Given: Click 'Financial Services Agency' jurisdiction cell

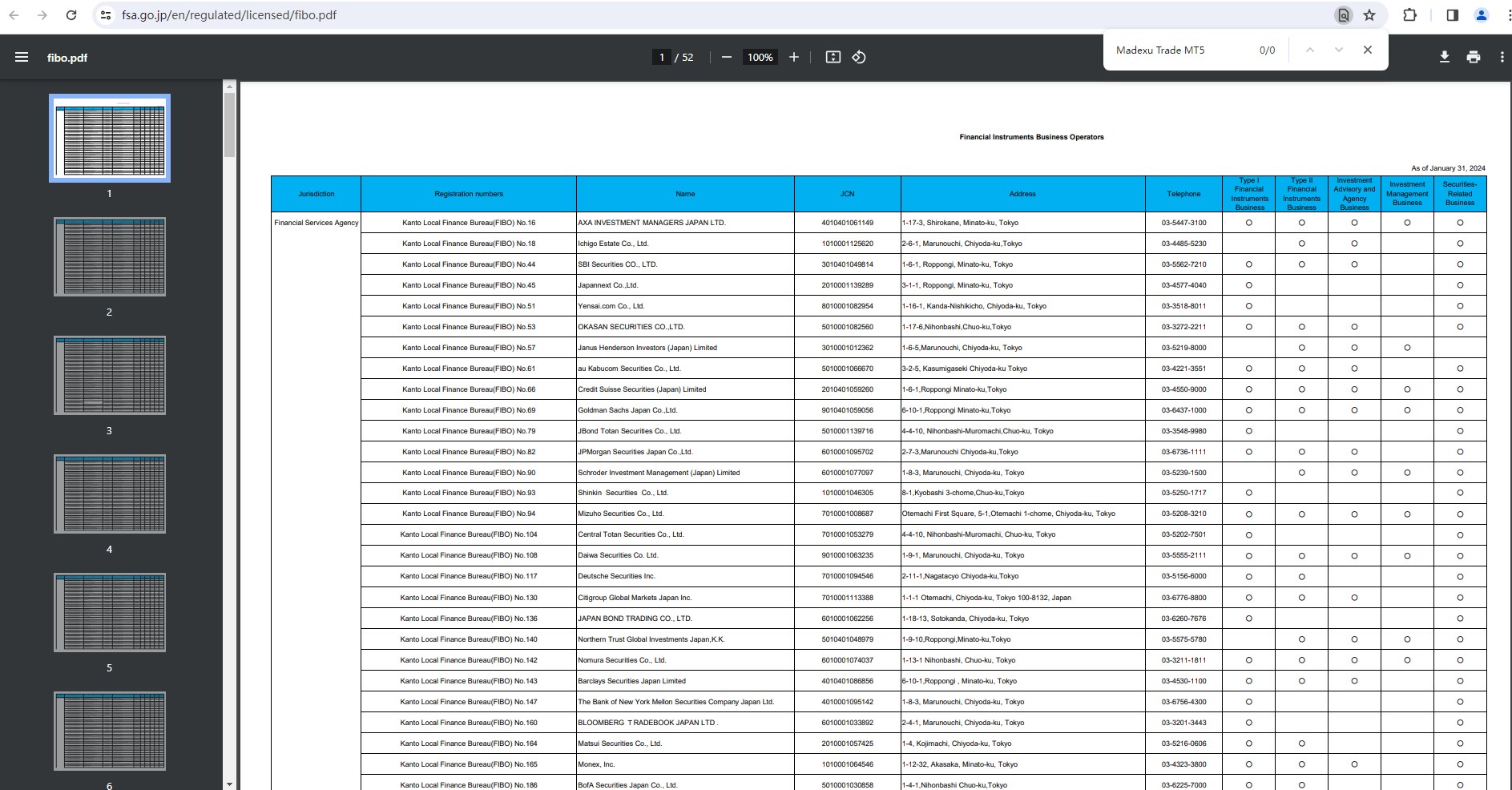Looking at the screenshot, I should pos(317,223).
